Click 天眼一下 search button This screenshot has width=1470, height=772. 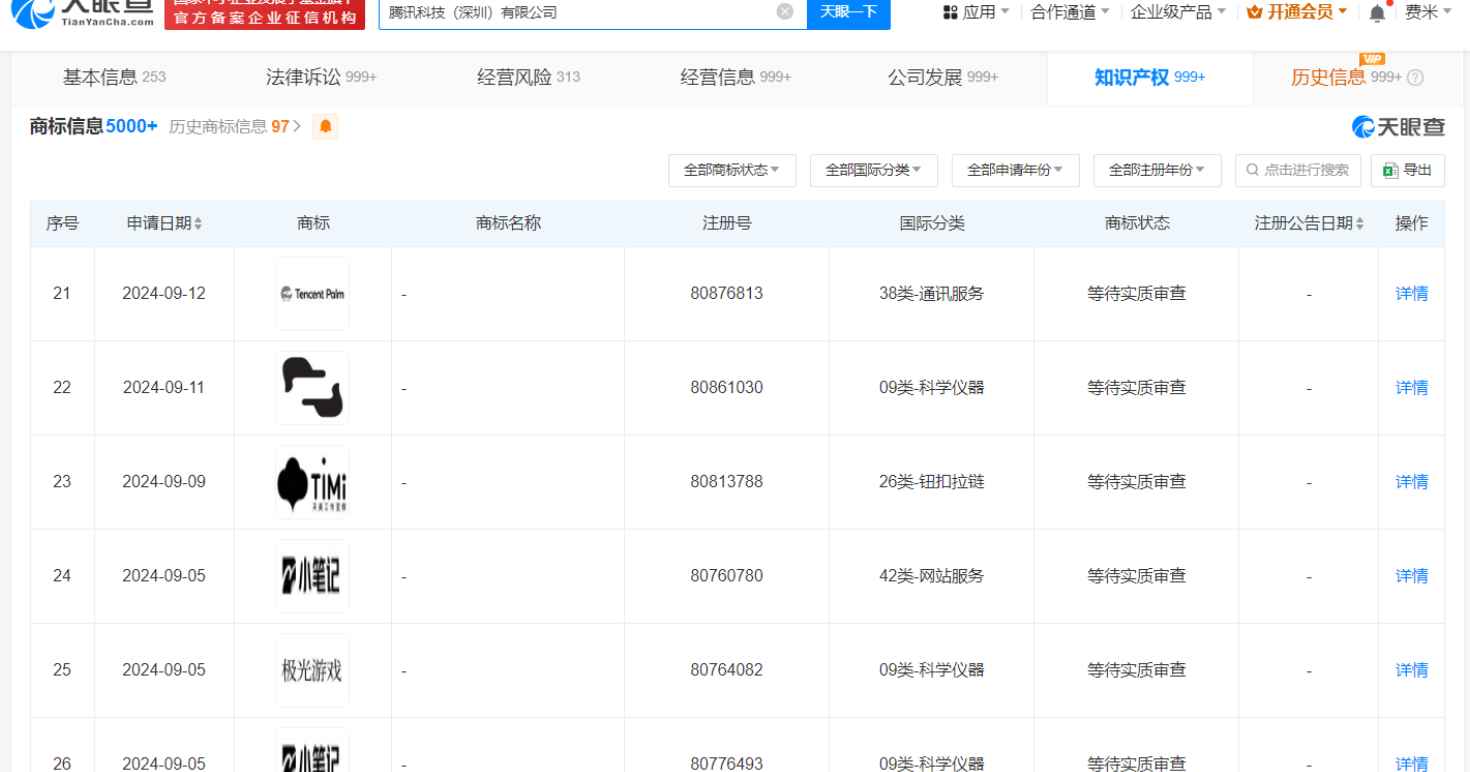tap(847, 13)
